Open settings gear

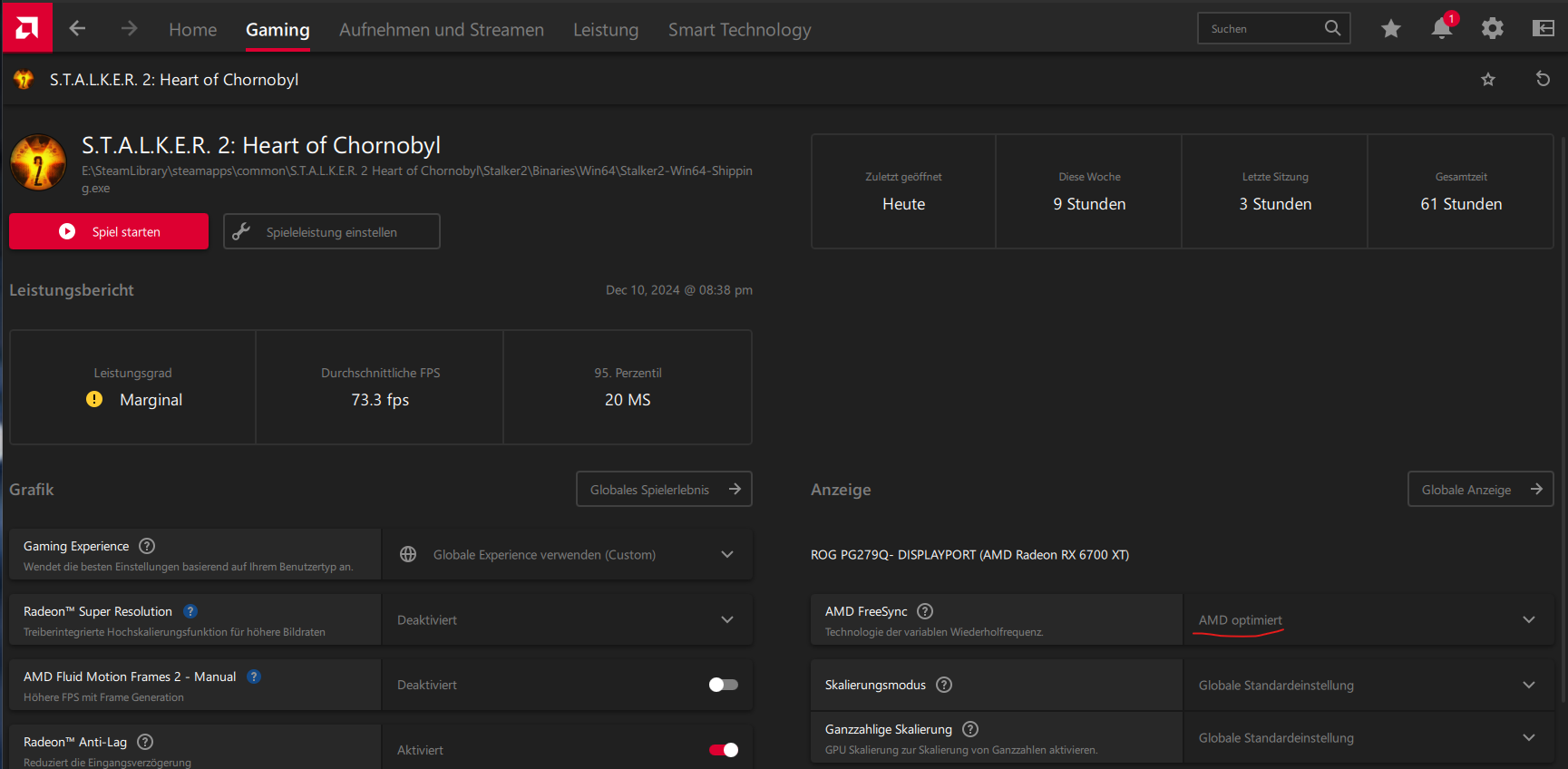1493,29
